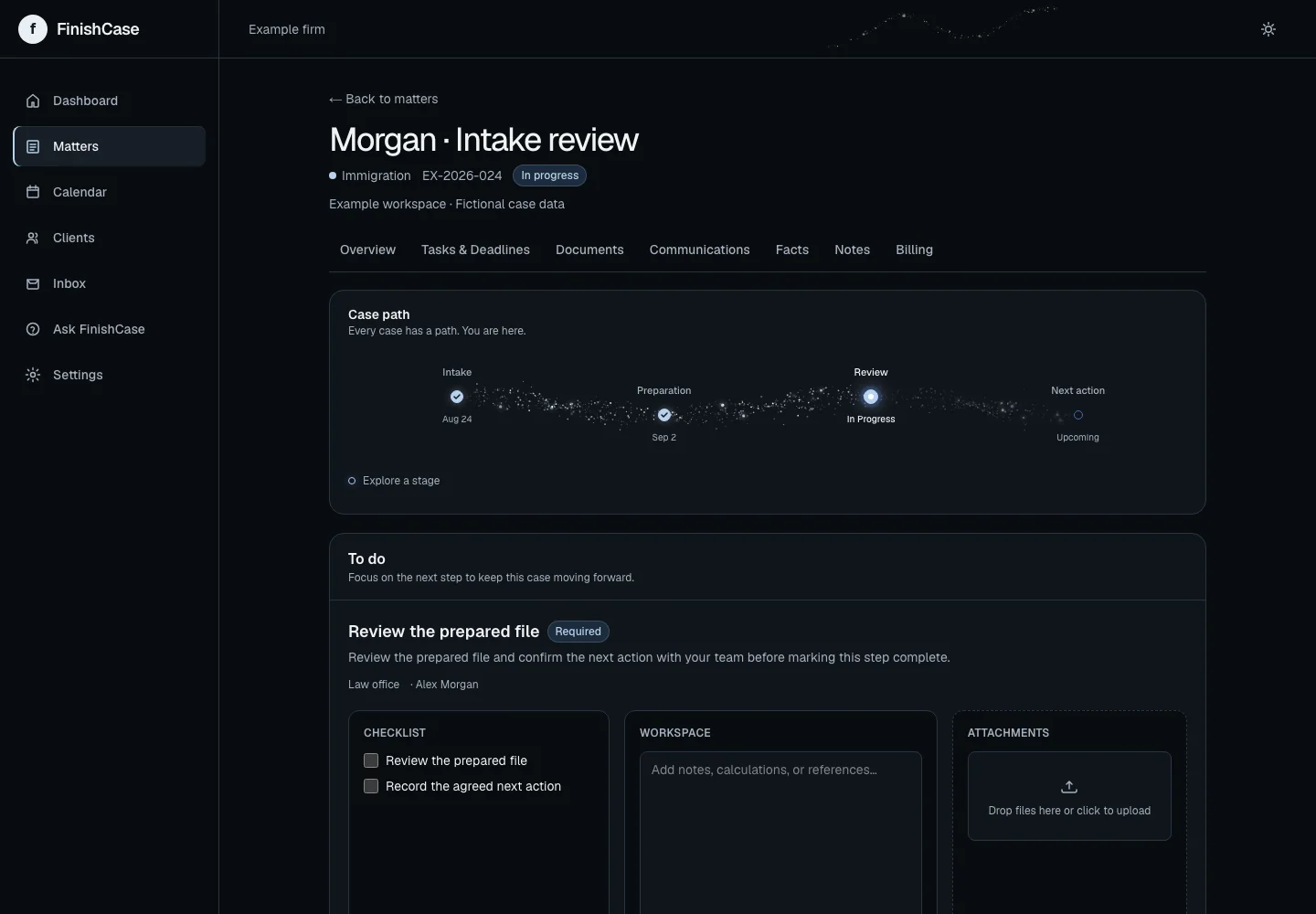Click the Immigration matter type label
The width and height of the screenshot is (1316, 914).
pyautogui.click(x=377, y=175)
